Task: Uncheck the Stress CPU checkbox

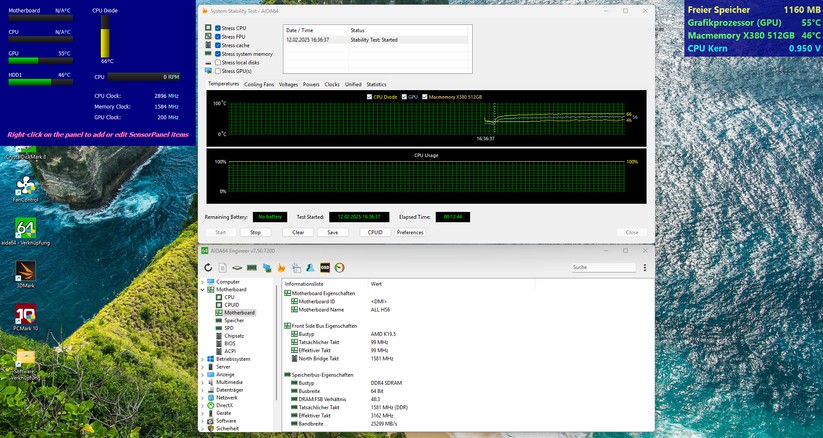Action: point(218,28)
